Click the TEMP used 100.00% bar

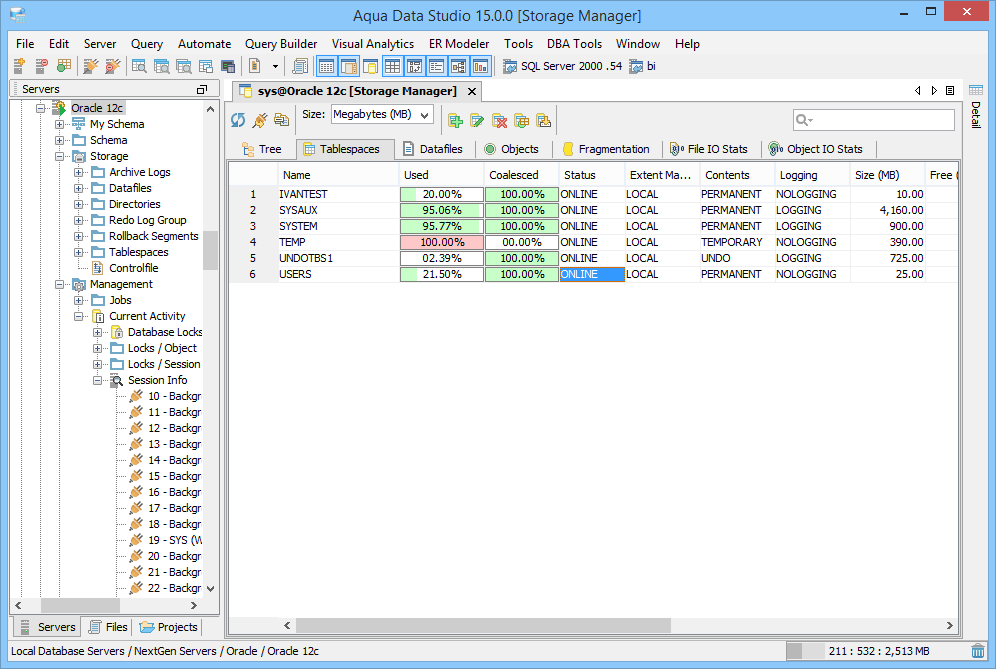click(442, 242)
